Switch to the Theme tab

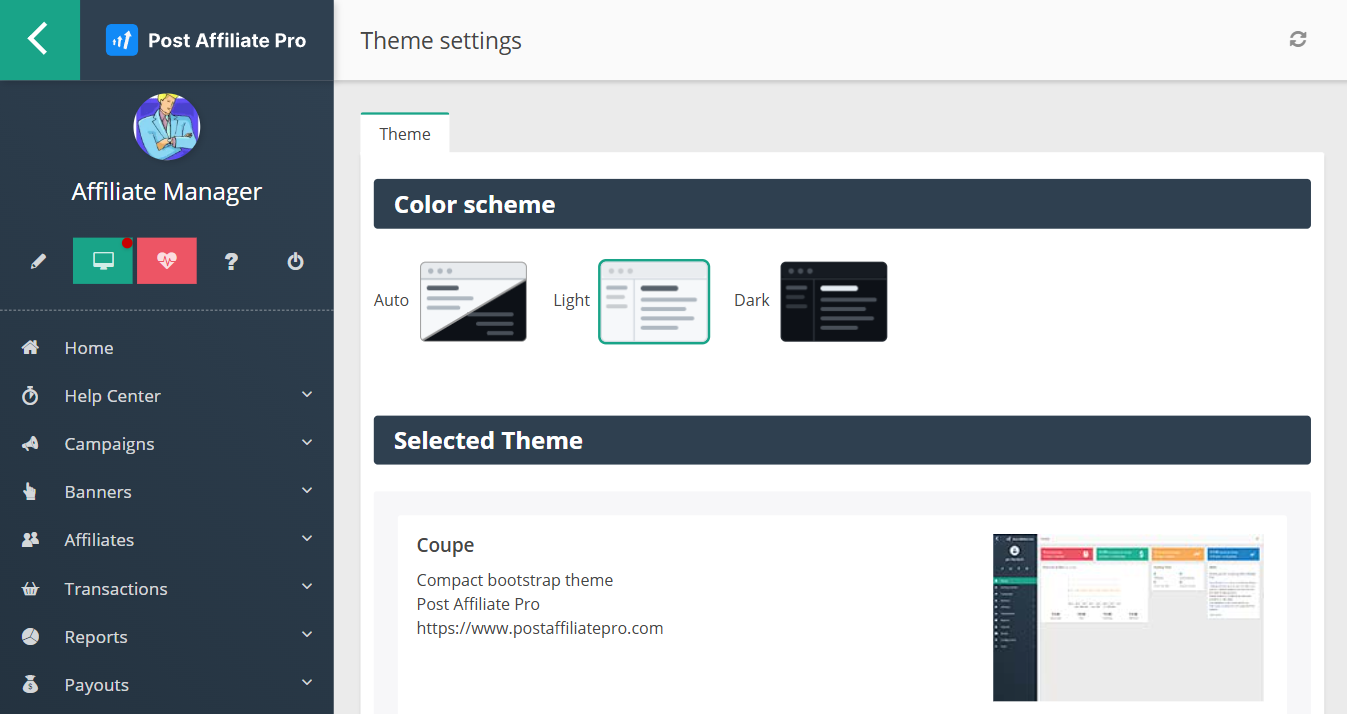pos(404,133)
